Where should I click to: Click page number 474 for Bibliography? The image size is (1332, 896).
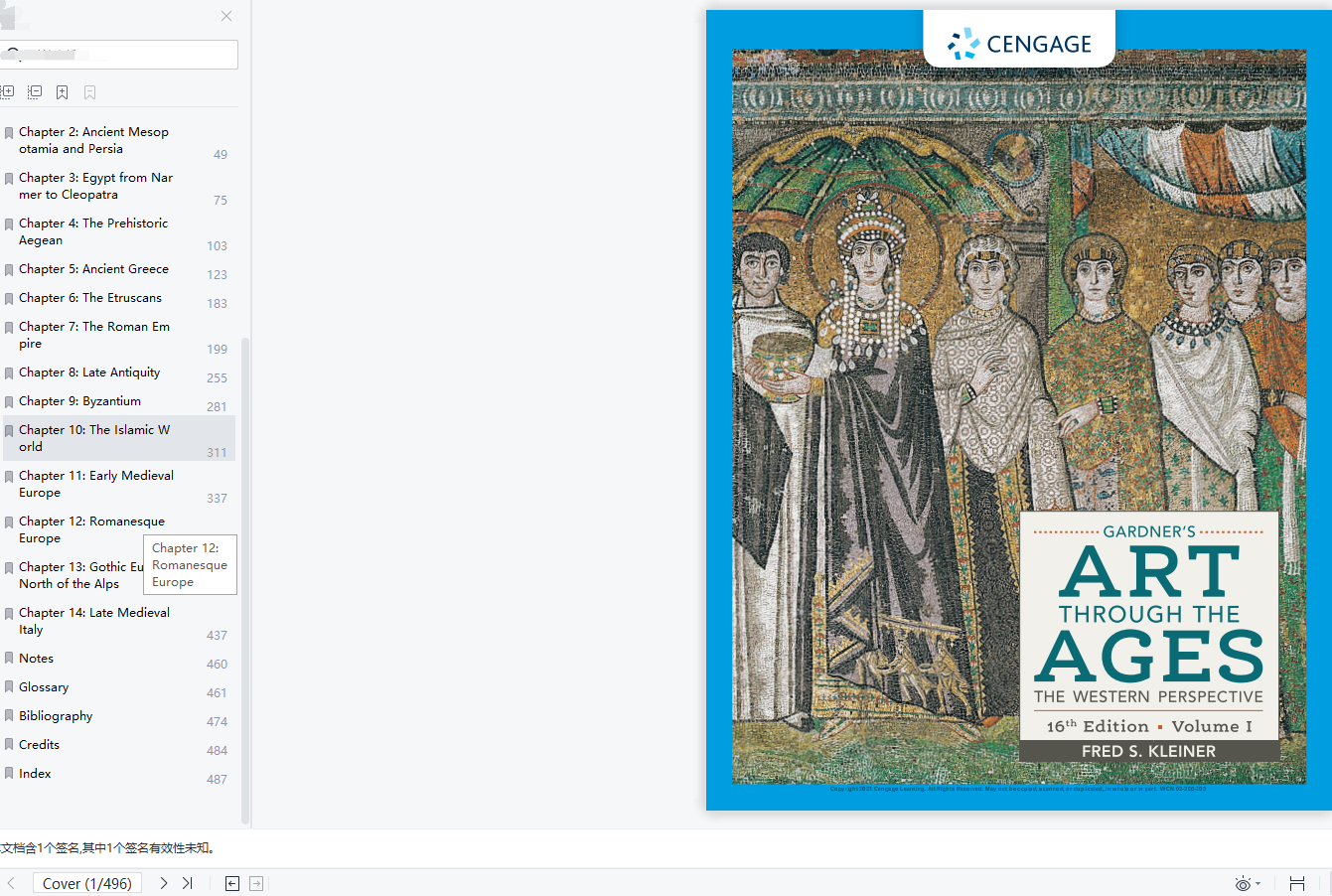(x=217, y=722)
